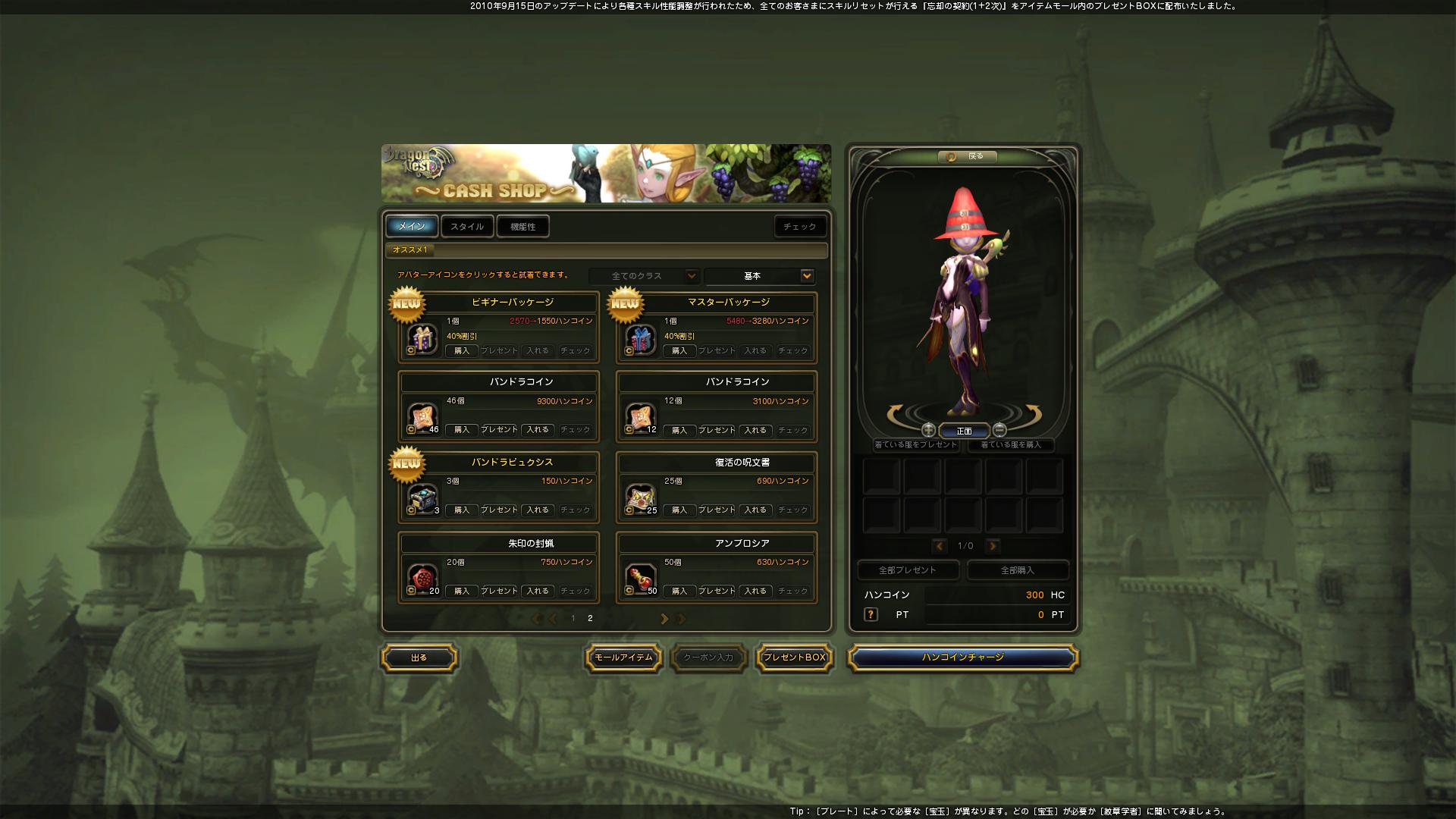This screenshot has height=819, width=1456.
Task: Click the パンドラピュクシス treasure chest icon
Action: pyautogui.click(x=422, y=499)
